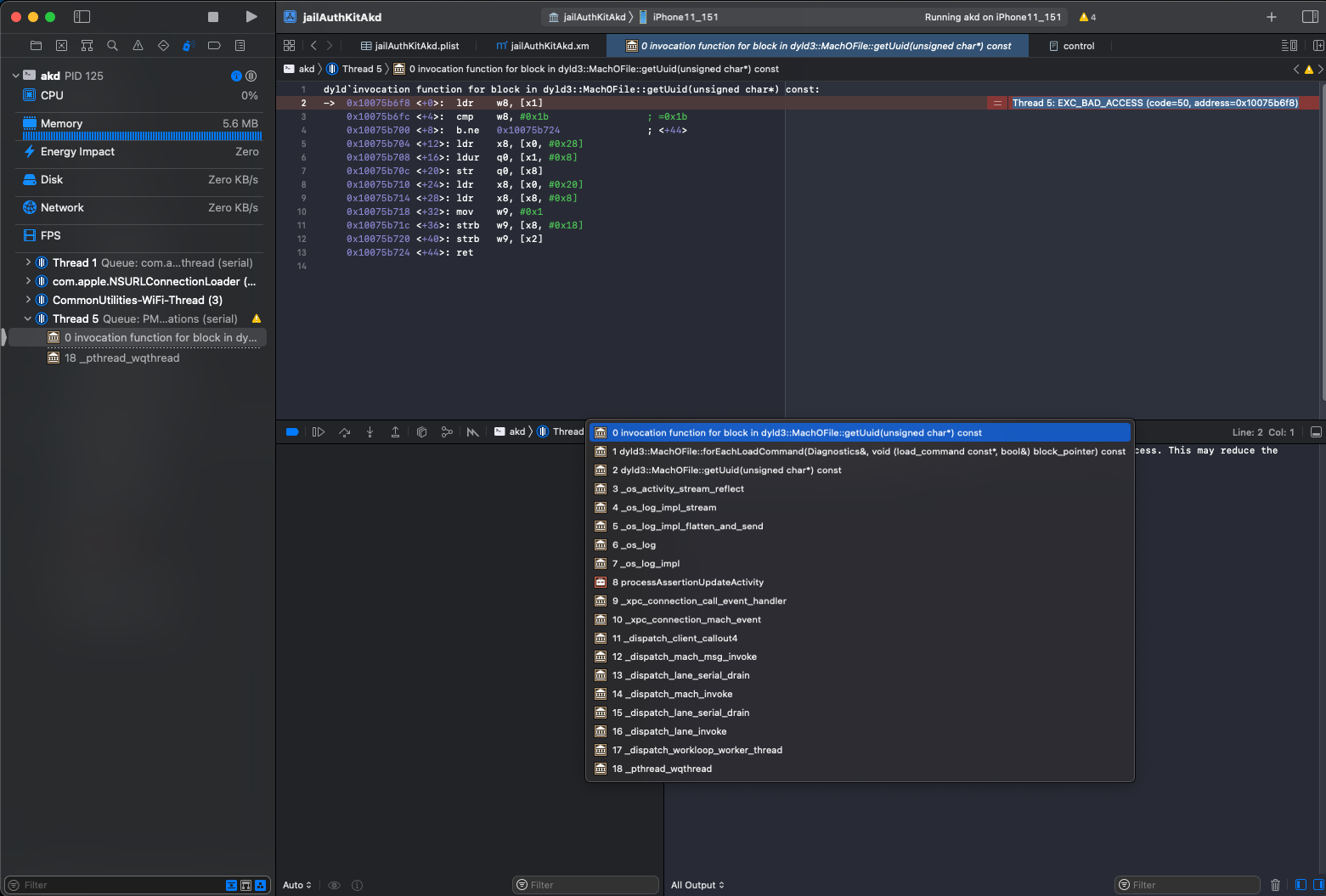Toggle breakpoint activation in debug bar
The image size is (1326, 896).
292,432
